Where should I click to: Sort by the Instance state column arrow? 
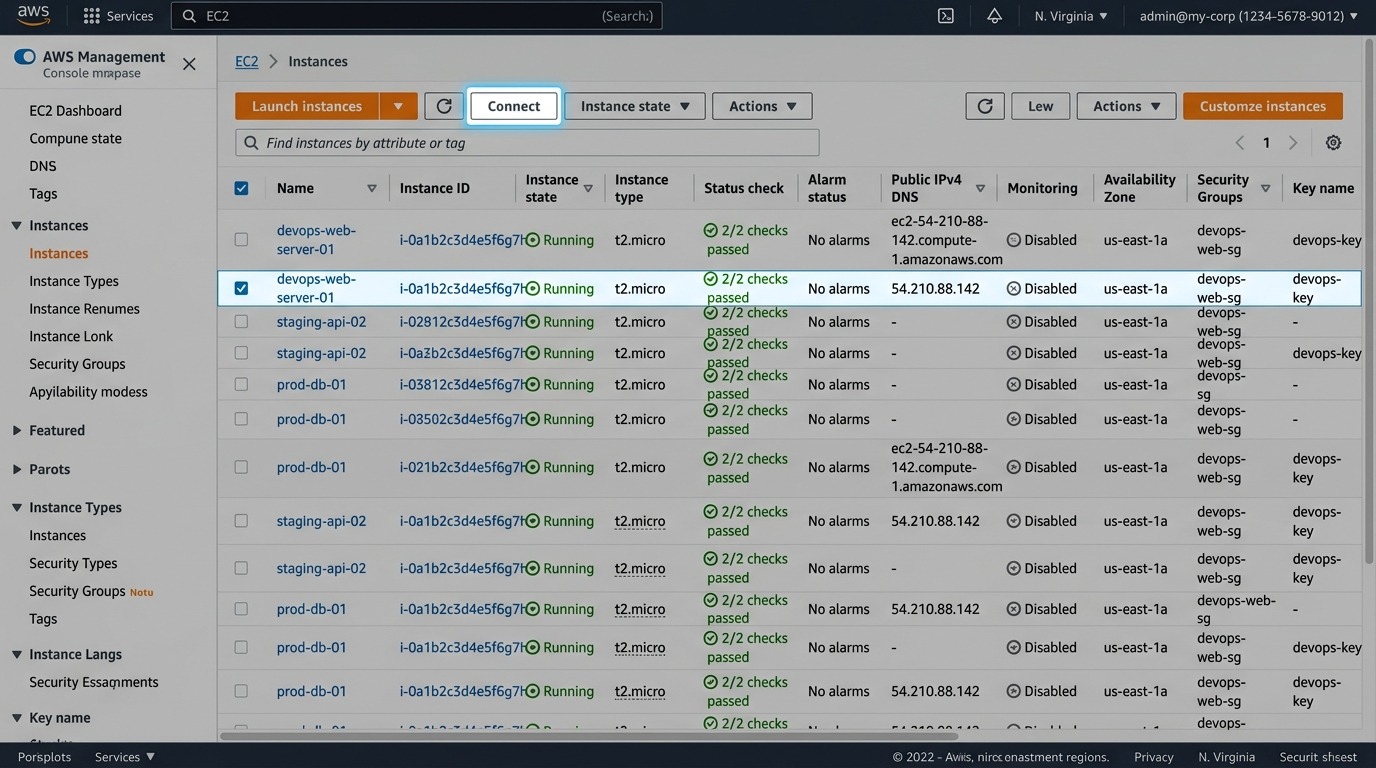[x=588, y=188]
